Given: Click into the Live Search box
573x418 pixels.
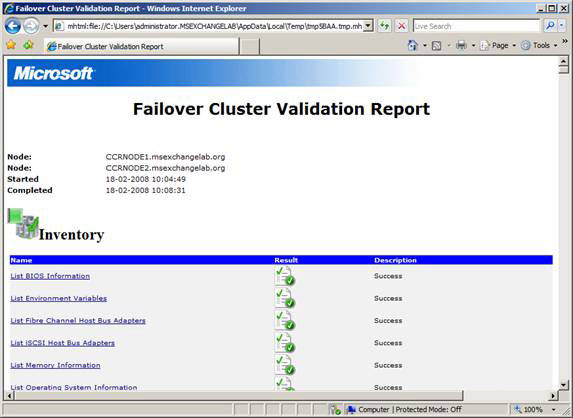Looking at the screenshot, I should [x=476, y=26].
